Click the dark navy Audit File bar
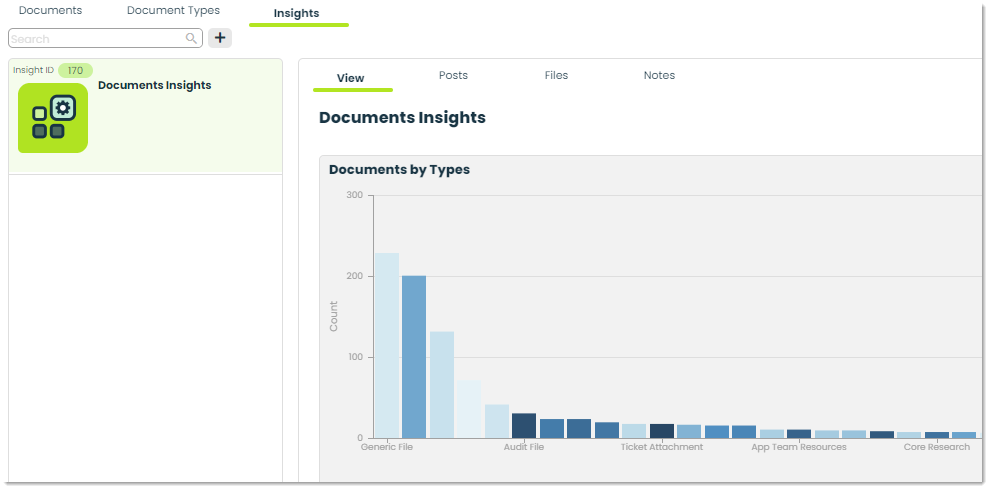The width and height of the screenshot is (990, 490). (x=524, y=426)
